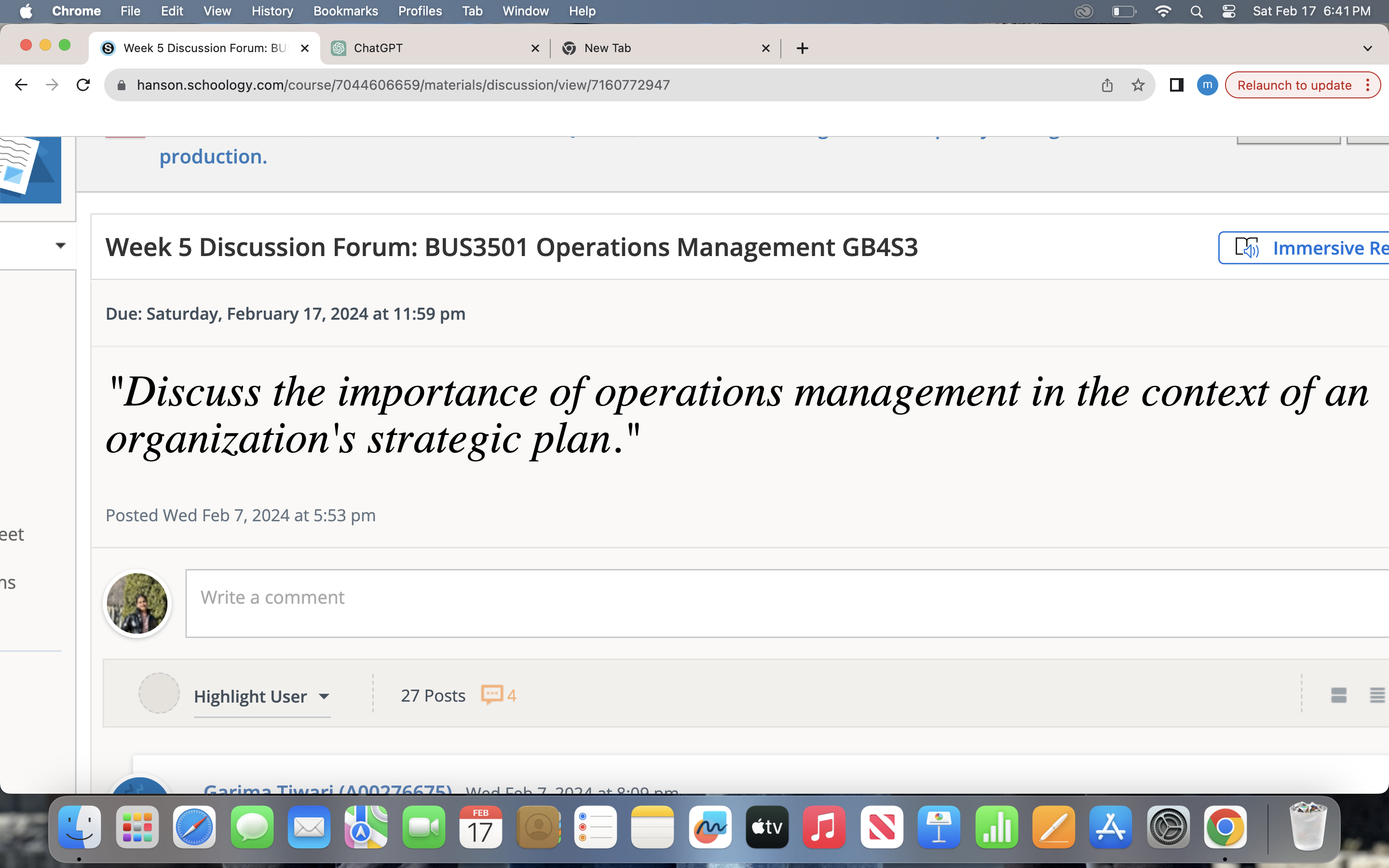Click the padlock icon in the address bar
The image size is (1389, 868).
[x=121, y=84]
